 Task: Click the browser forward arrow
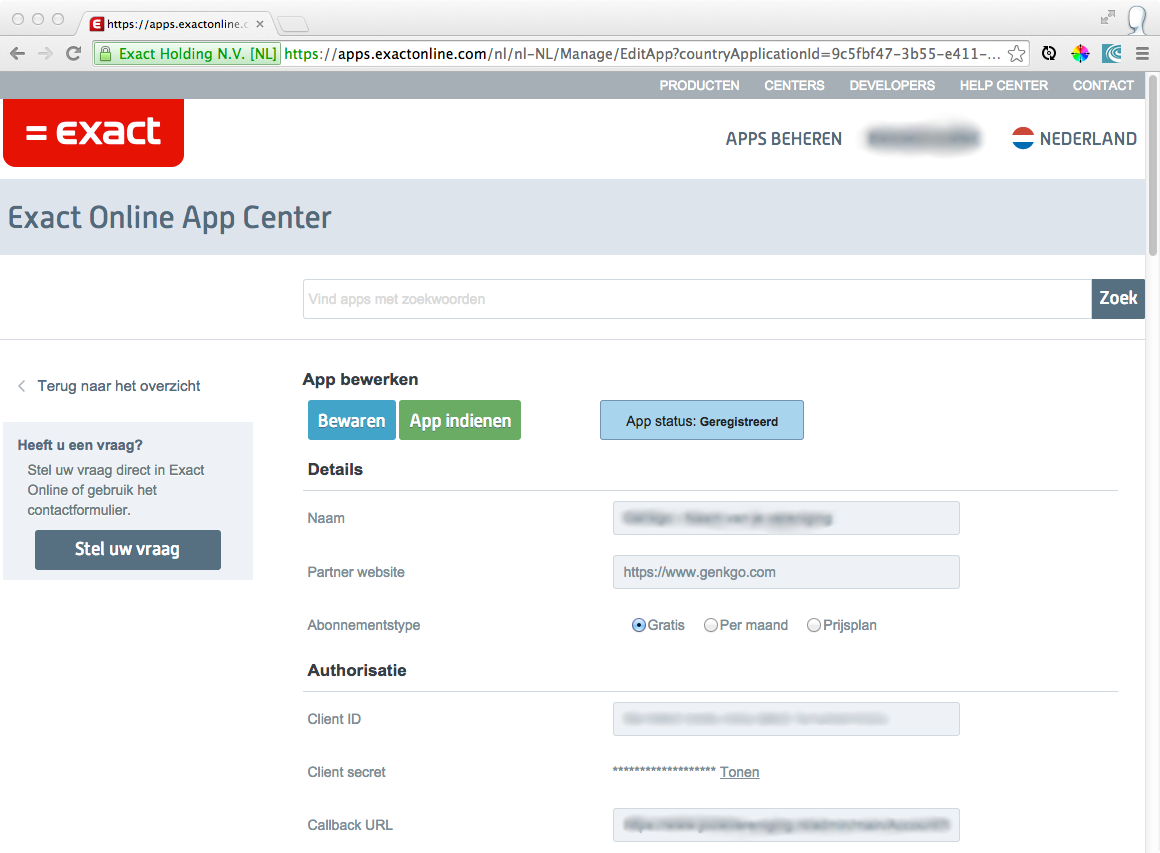click(x=45, y=53)
